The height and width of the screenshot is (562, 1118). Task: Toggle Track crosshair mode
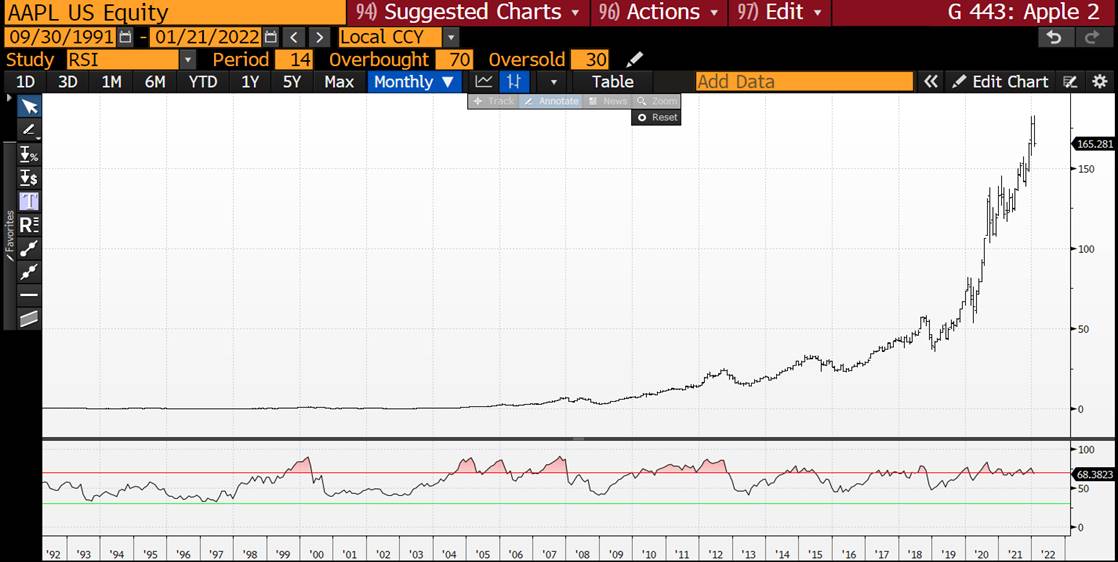click(493, 101)
